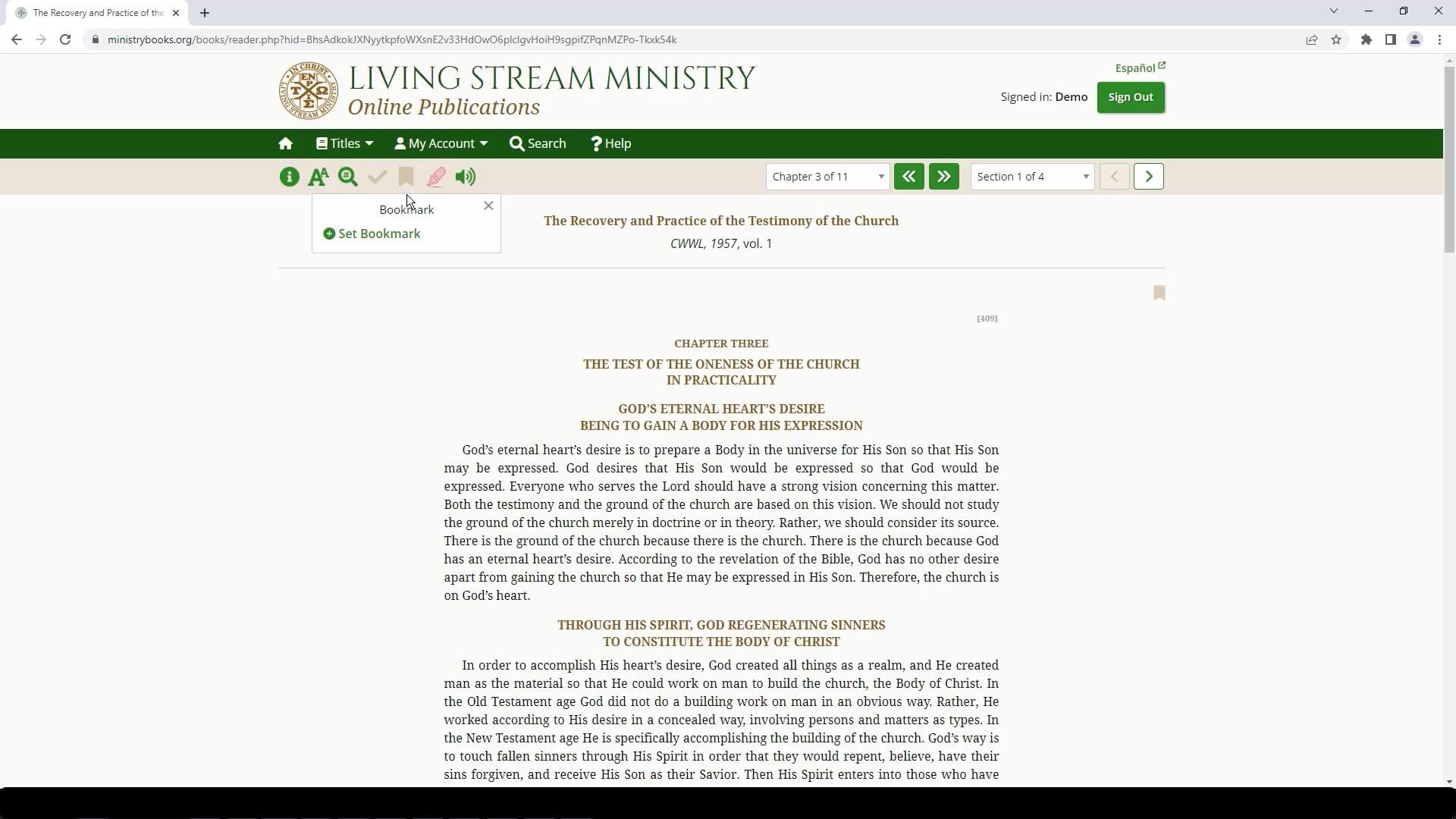Expand the Section 1 of 4 dropdown

point(1085,176)
